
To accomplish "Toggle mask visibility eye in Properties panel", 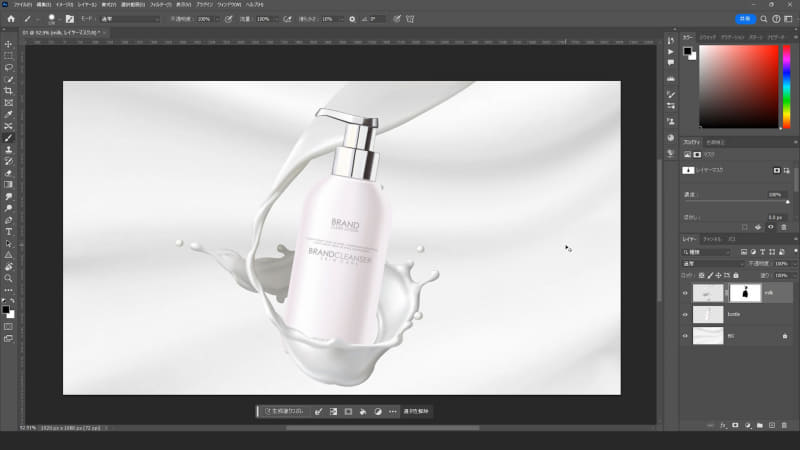I will [x=771, y=227].
